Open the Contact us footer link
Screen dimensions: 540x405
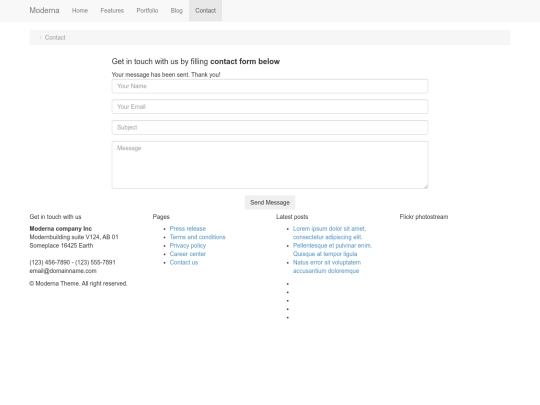tap(184, 262)
